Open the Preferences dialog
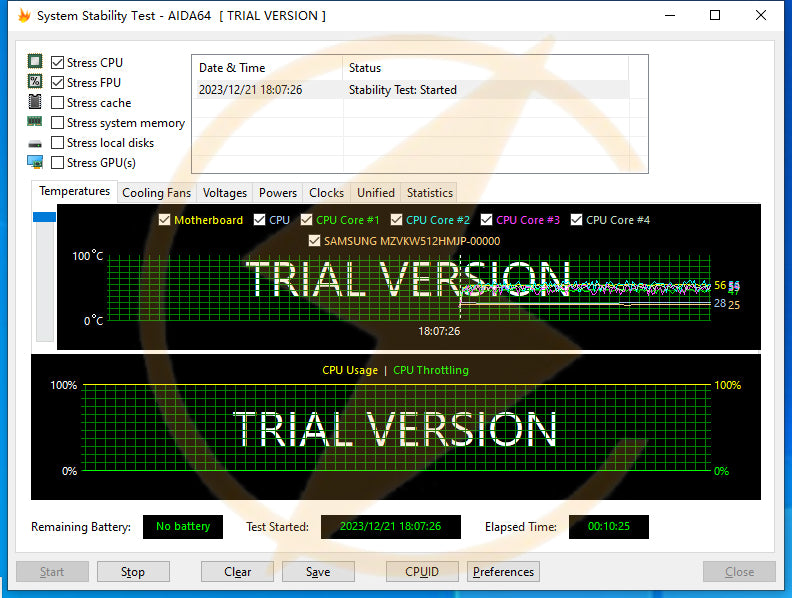This screenshot has height=598, width=792. 503,572
